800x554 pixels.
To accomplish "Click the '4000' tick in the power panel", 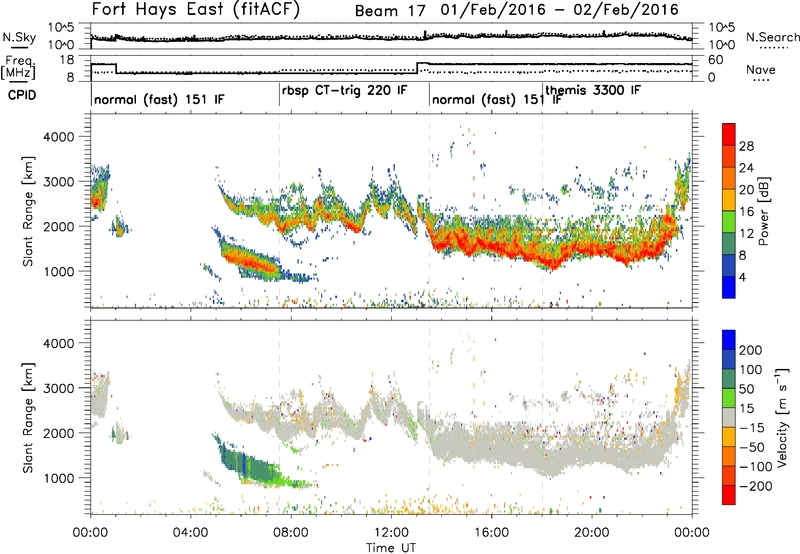I will (59, 137).
